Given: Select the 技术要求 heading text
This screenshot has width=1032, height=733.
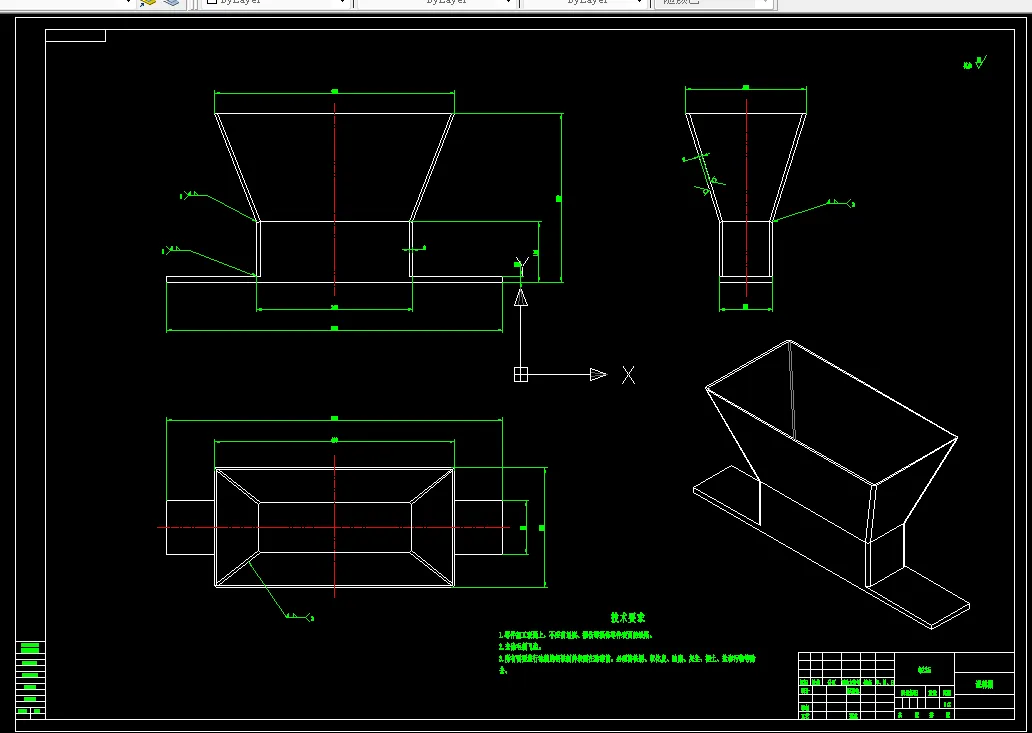Looking at the screenshot, I should click(628, 618).
